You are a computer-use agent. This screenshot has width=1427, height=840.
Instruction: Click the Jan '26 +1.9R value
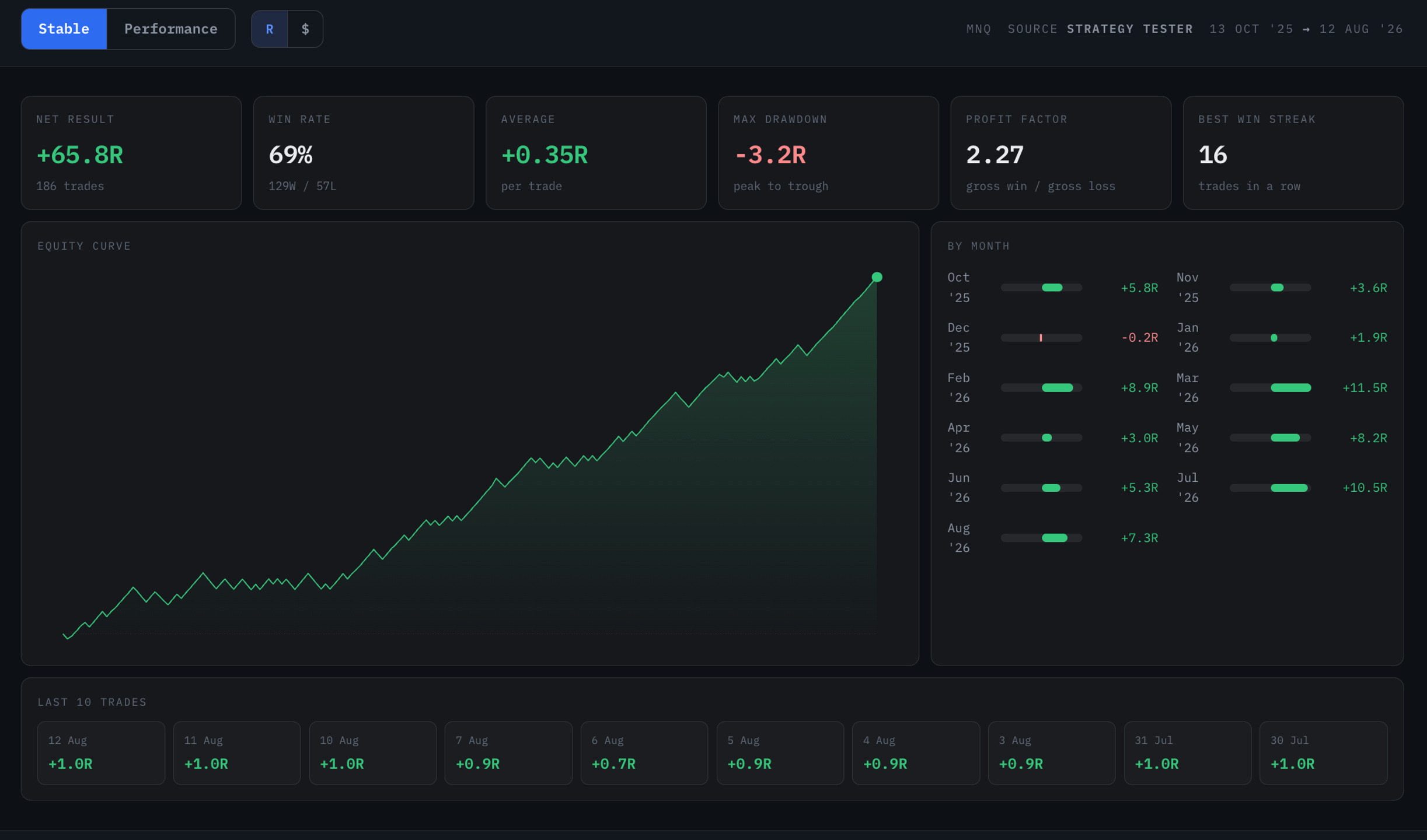(x=1368, y=338)
